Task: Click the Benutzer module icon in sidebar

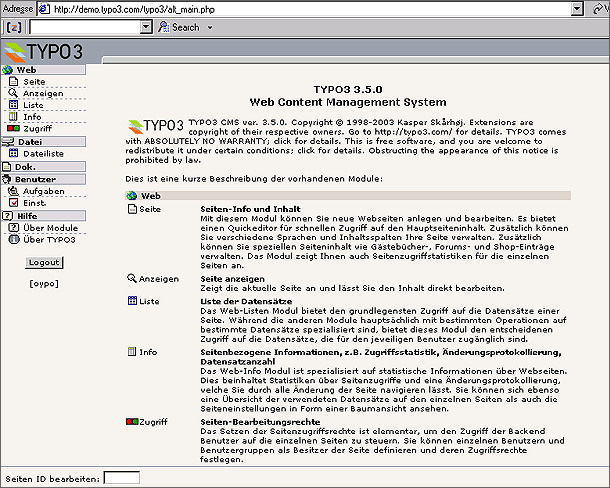Action: click(7, 179)
